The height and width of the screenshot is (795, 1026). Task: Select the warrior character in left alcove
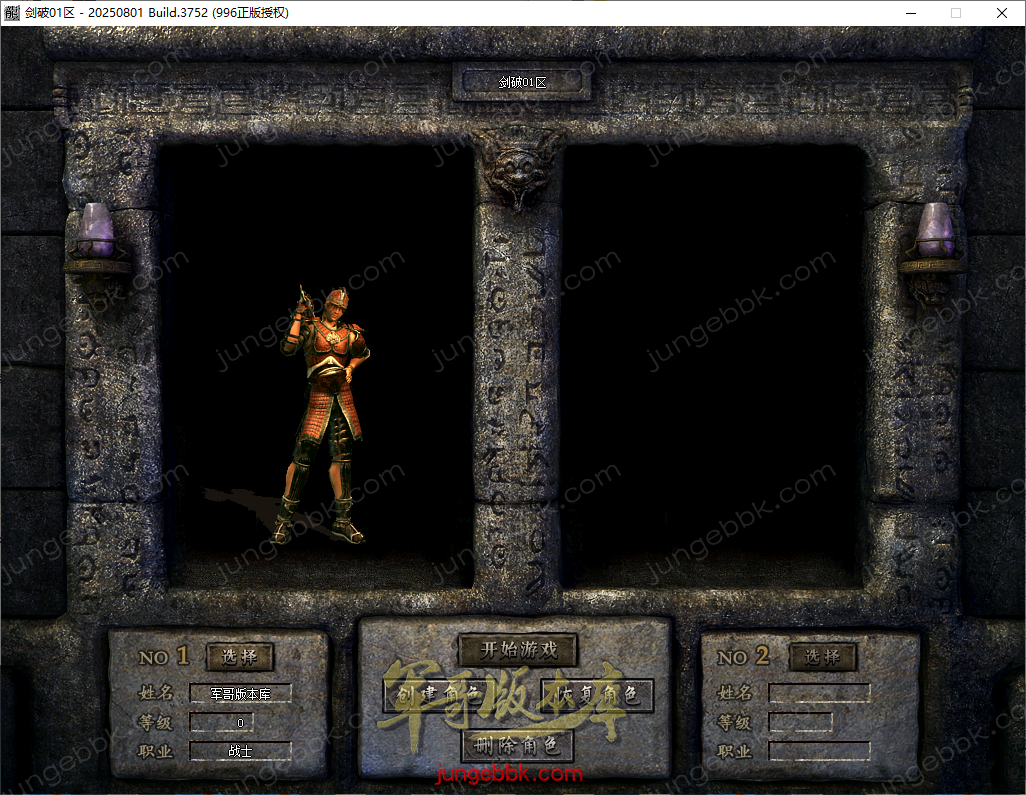[325, 415]
